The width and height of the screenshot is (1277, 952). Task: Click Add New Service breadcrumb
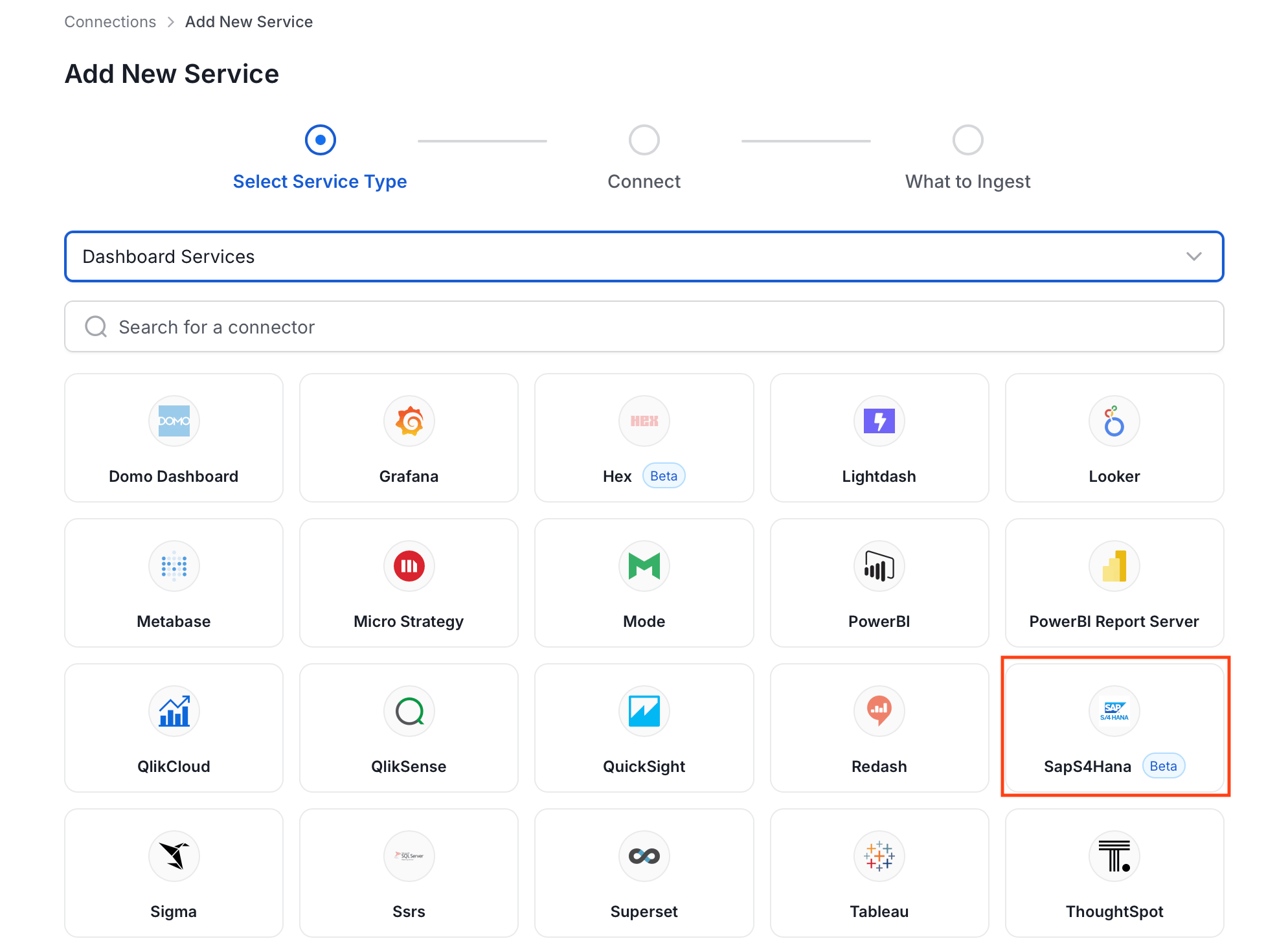[249, 21]
